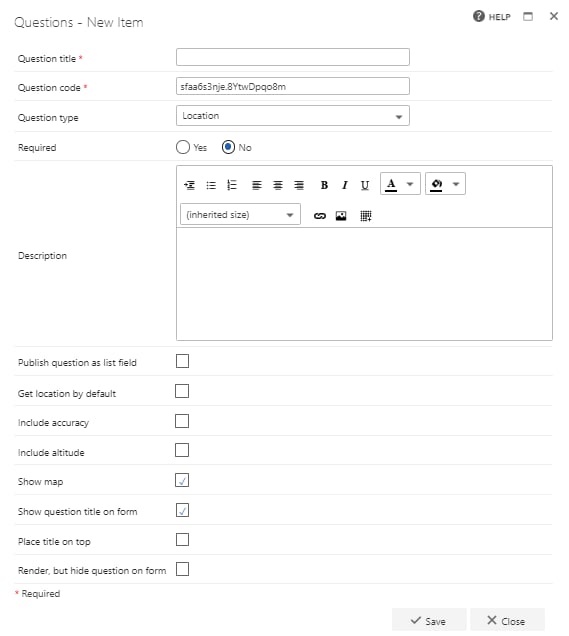The image size is (569, 636).
Task: Click the Save button
Action: pyautogui.click(x=429, y=621)
